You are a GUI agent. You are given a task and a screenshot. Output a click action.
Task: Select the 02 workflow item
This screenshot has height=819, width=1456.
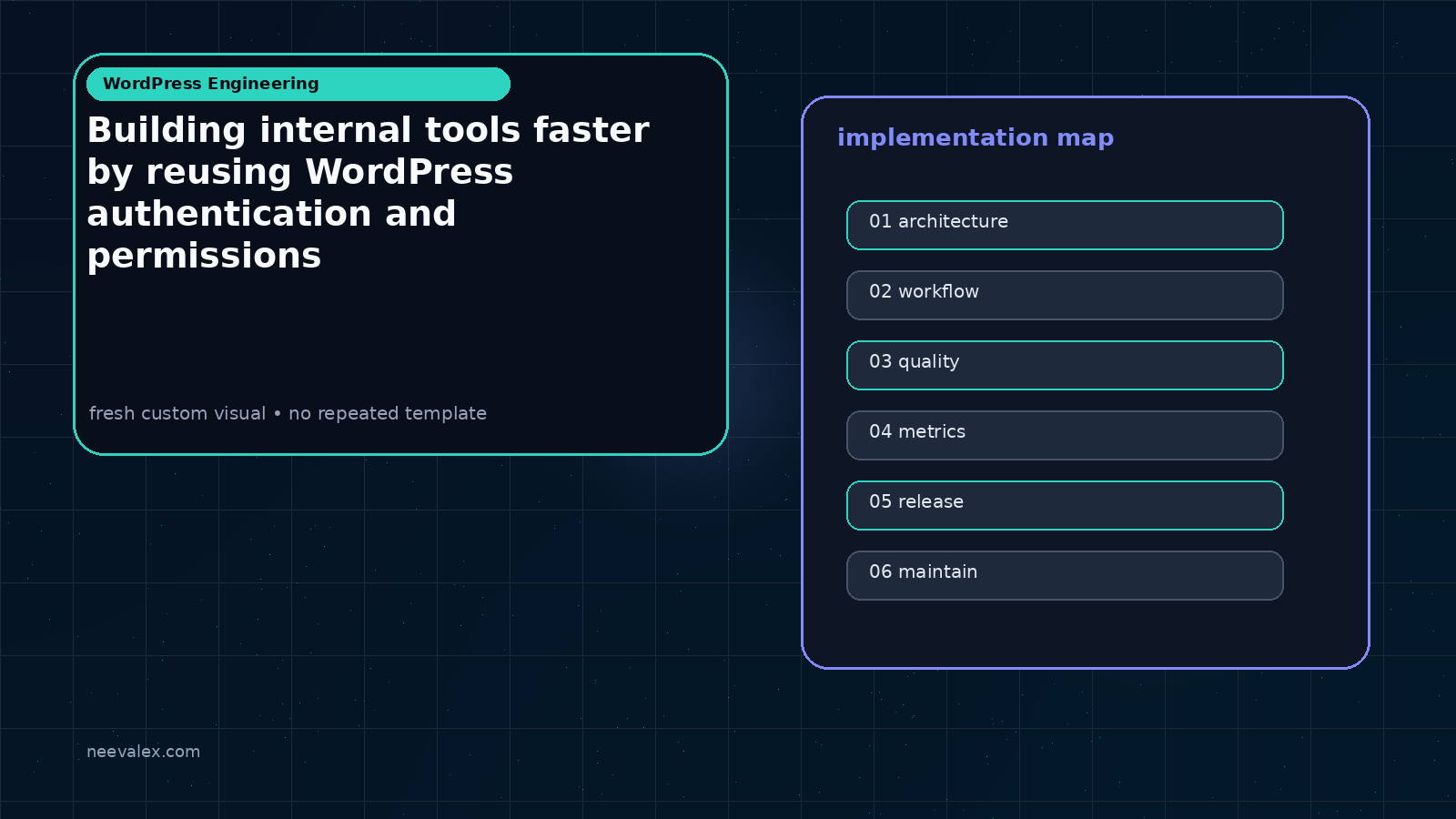1065,295
